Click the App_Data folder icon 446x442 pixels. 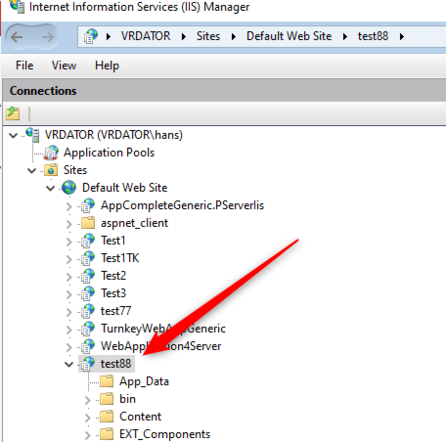coord(107,381)
